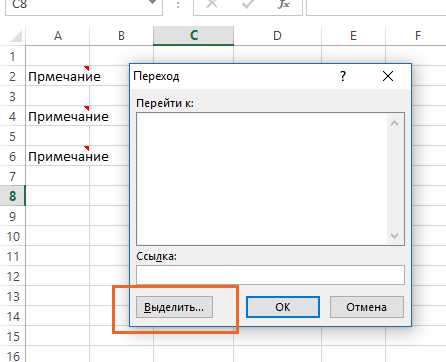Confirm with the OK button
The width and height of the screenshot is (446, 362).
coord(283,307)
